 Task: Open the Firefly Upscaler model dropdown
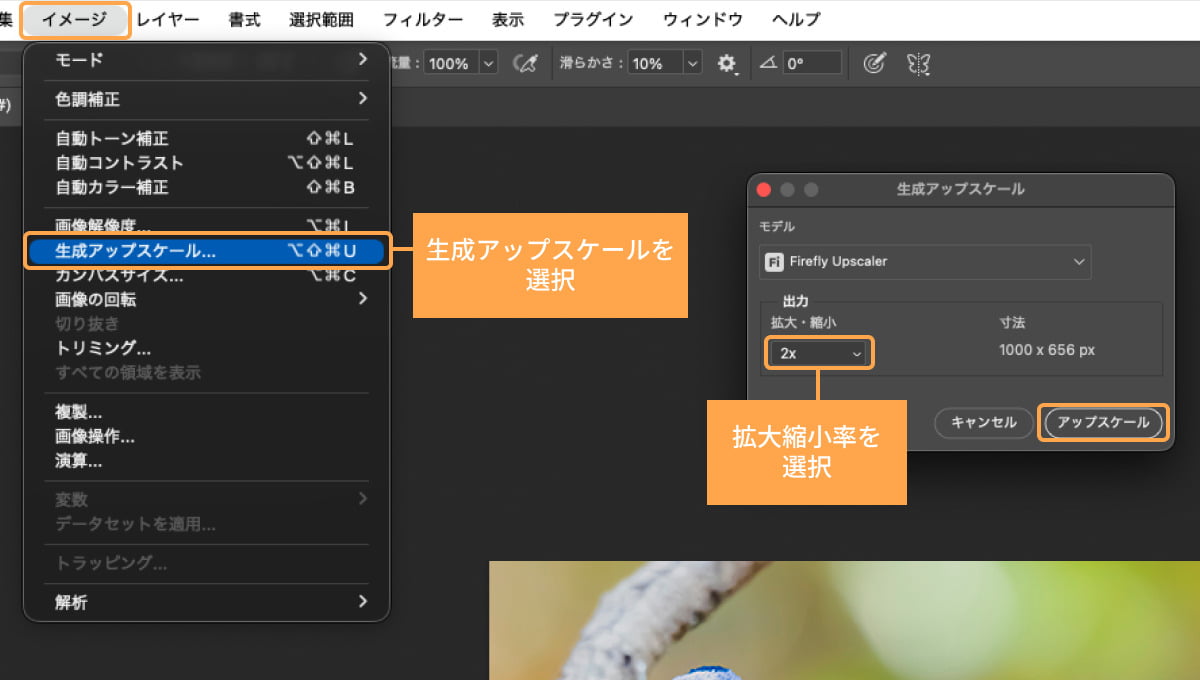point(924,261)
